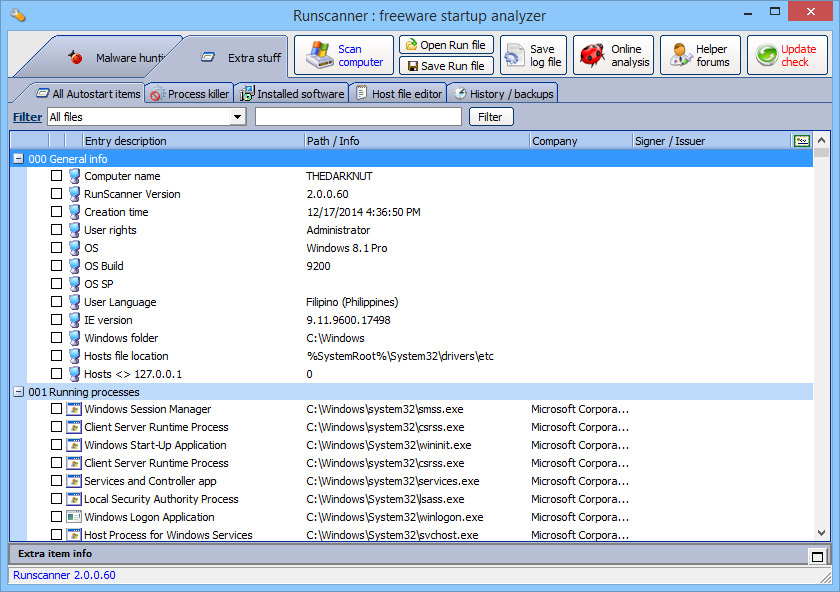Check the box next to Computer name

(56, 176)
